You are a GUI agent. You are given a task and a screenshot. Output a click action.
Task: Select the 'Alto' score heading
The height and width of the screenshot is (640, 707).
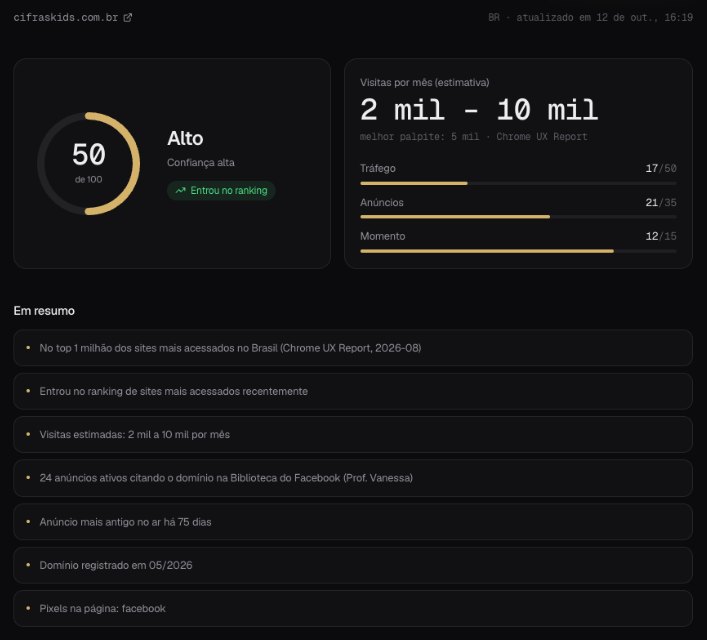coord(185,138)
